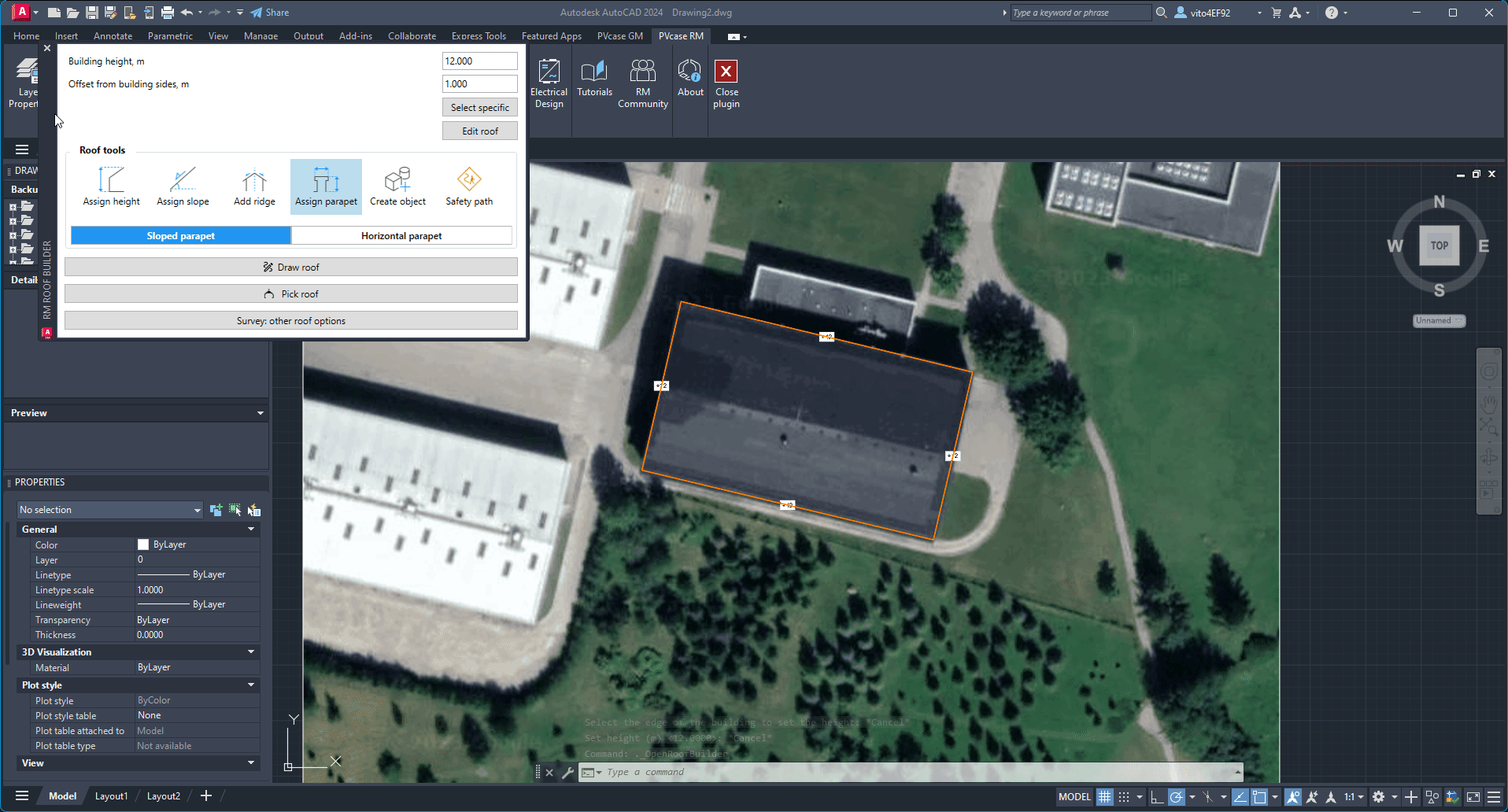Click the Clean Screen status bar icon
The width and height of the screenshot is (1508, 812).
(1473, 797)
